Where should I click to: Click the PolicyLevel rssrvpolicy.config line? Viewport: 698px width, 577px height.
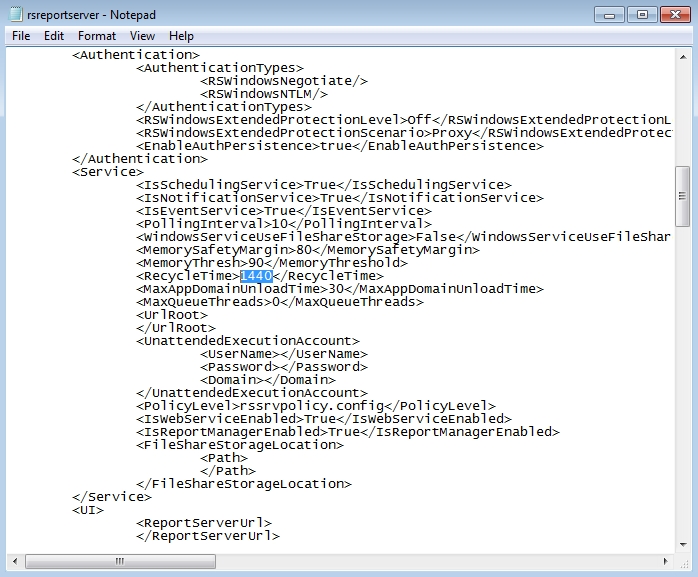316,406
